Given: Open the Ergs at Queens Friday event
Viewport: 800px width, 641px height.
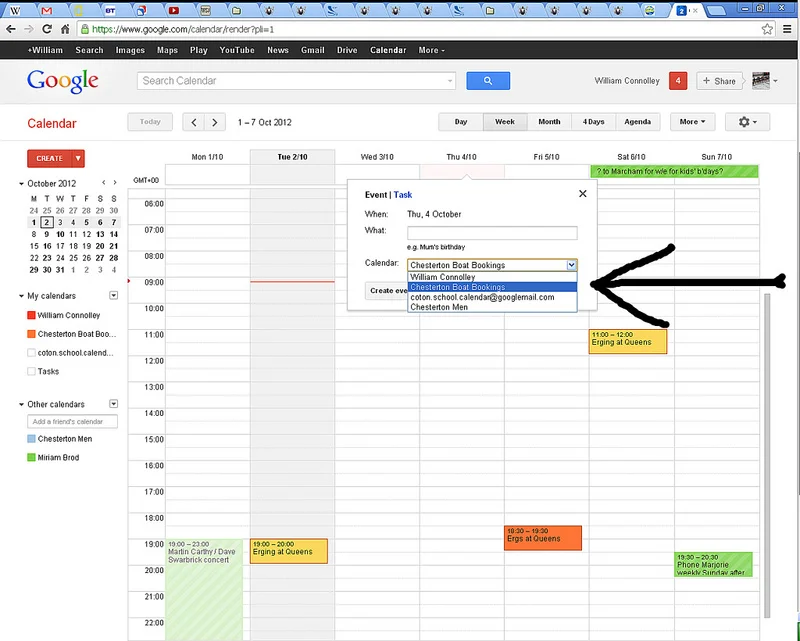Looking at the screenshot, I should click(543, 538).
